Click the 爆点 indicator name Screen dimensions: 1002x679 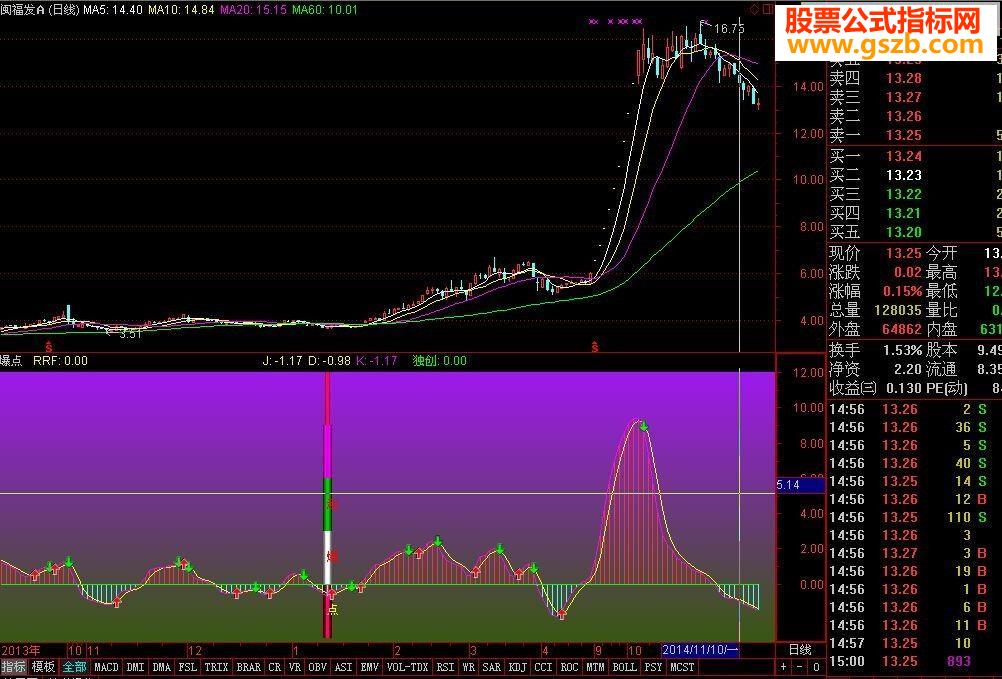(12, 361)
